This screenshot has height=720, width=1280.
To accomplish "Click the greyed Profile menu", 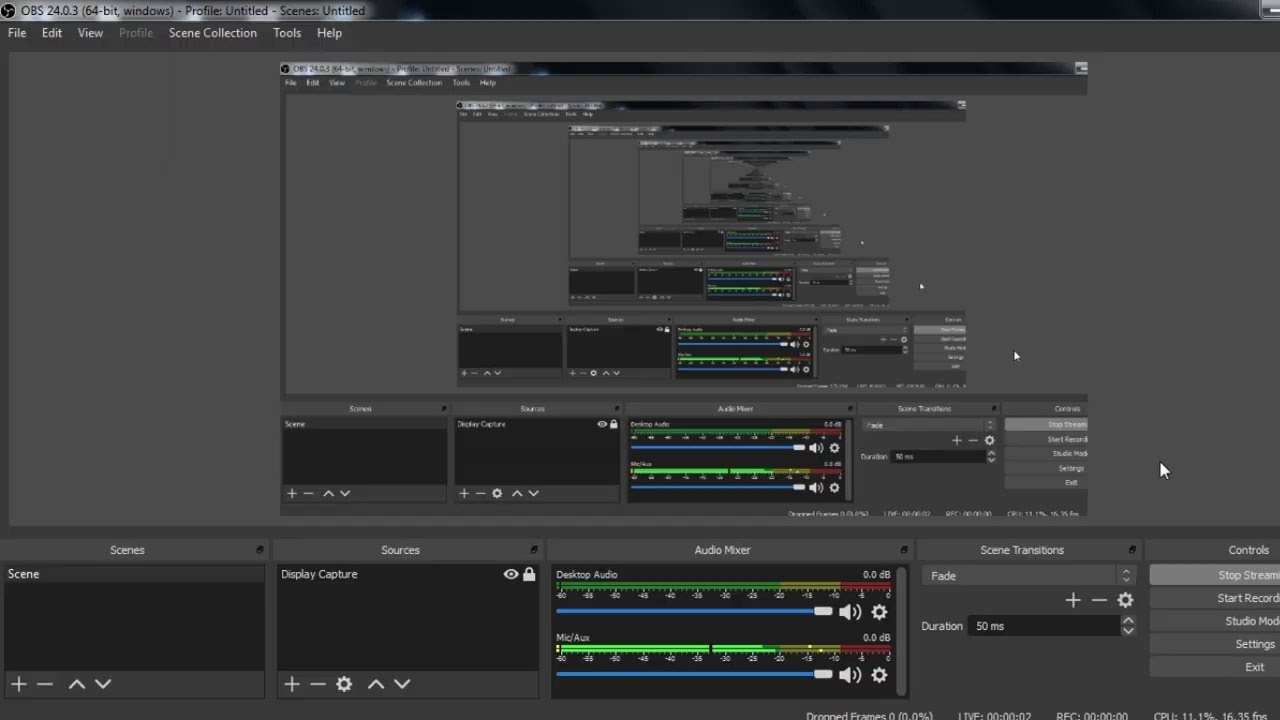I will (x=136, y=33).
